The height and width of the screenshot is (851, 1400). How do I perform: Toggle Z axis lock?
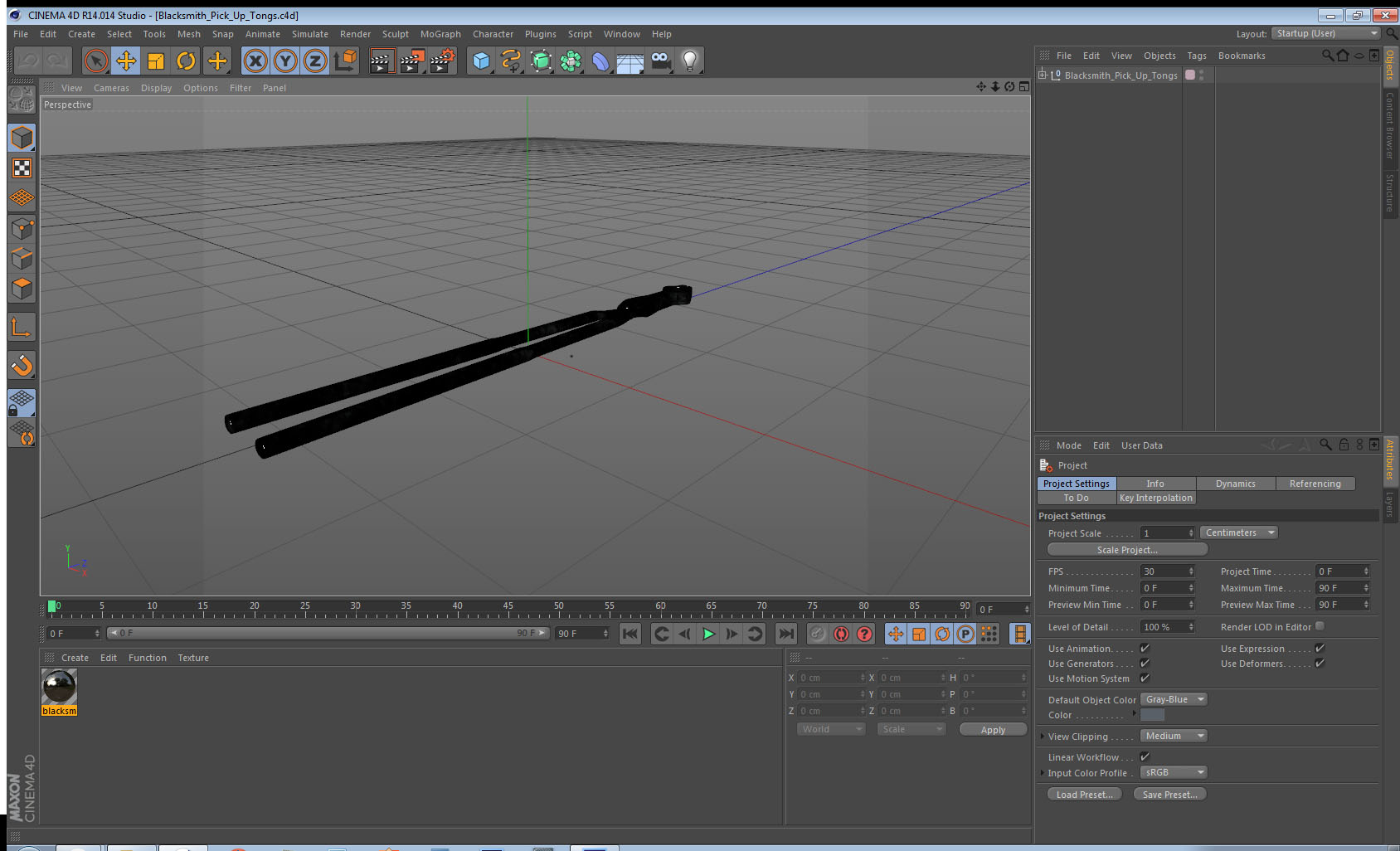[315, 61]
